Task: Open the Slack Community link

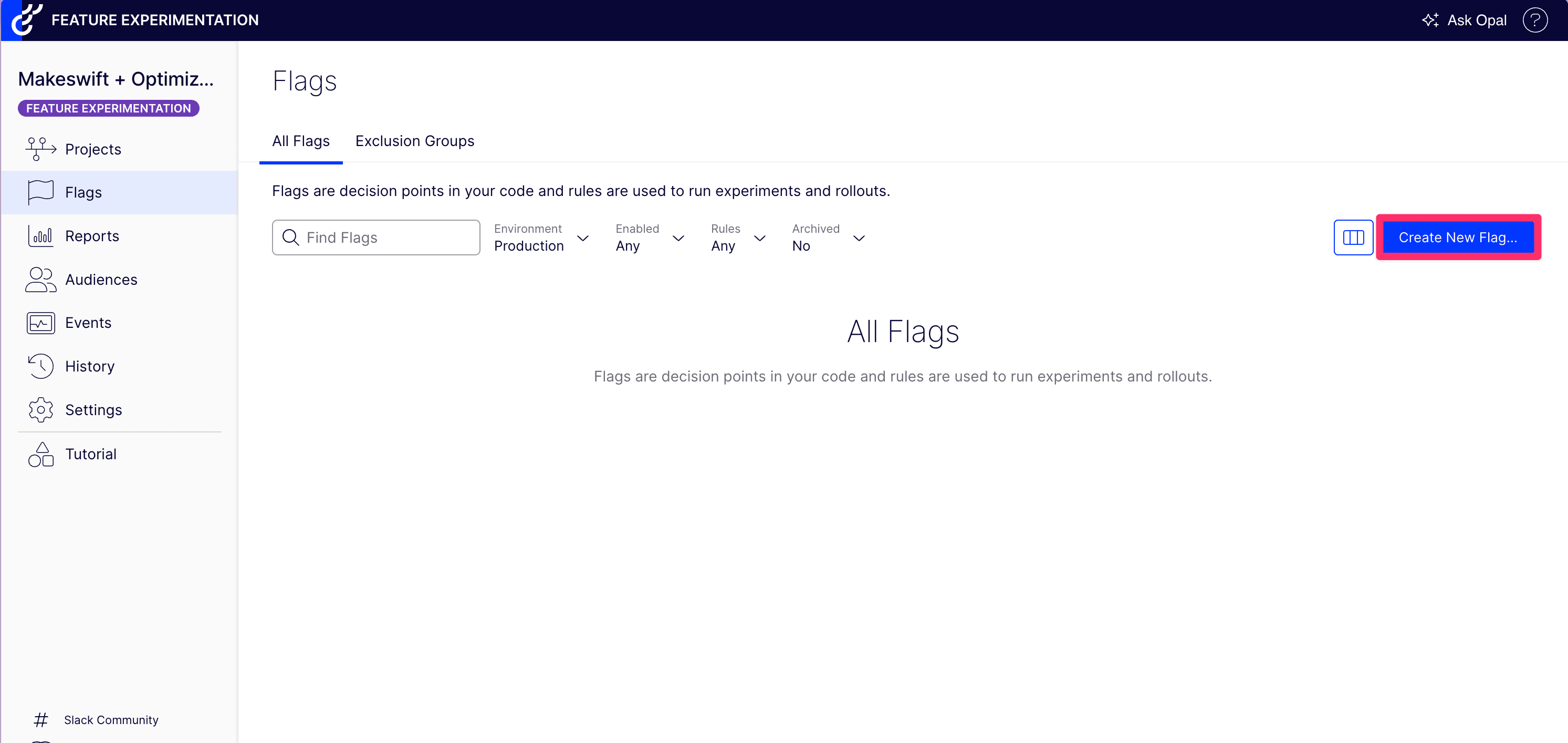Action: (111, 720)
